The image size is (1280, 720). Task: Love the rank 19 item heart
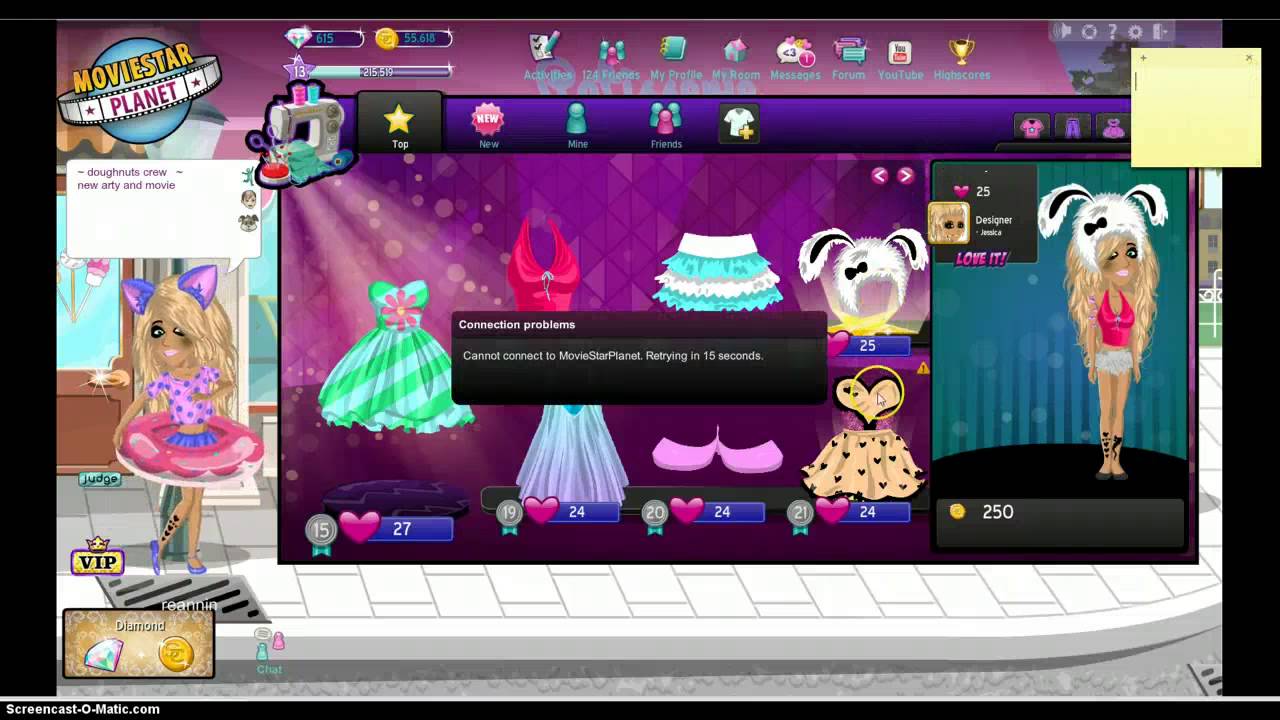pos(542,511)
